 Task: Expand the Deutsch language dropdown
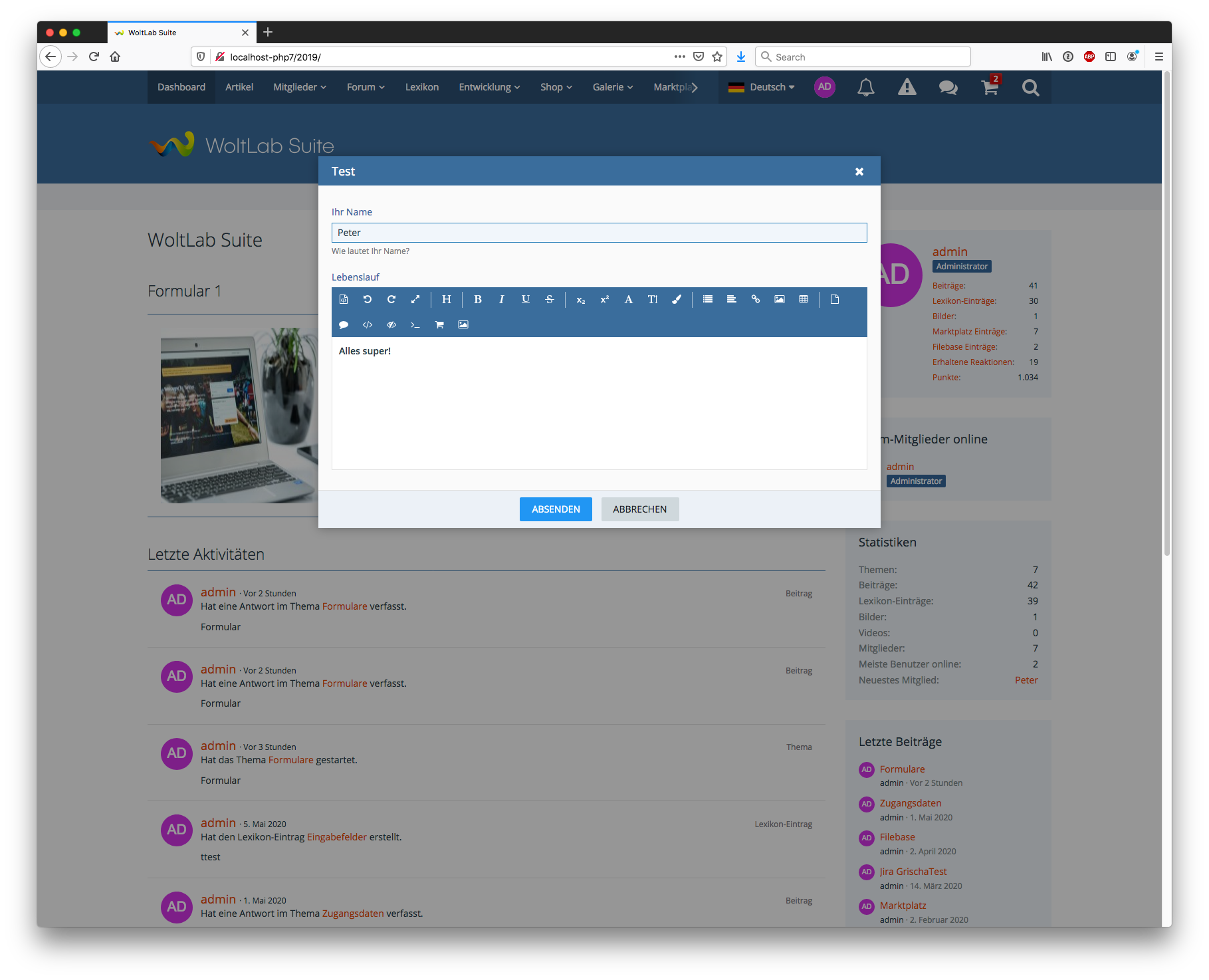[762, 87]
